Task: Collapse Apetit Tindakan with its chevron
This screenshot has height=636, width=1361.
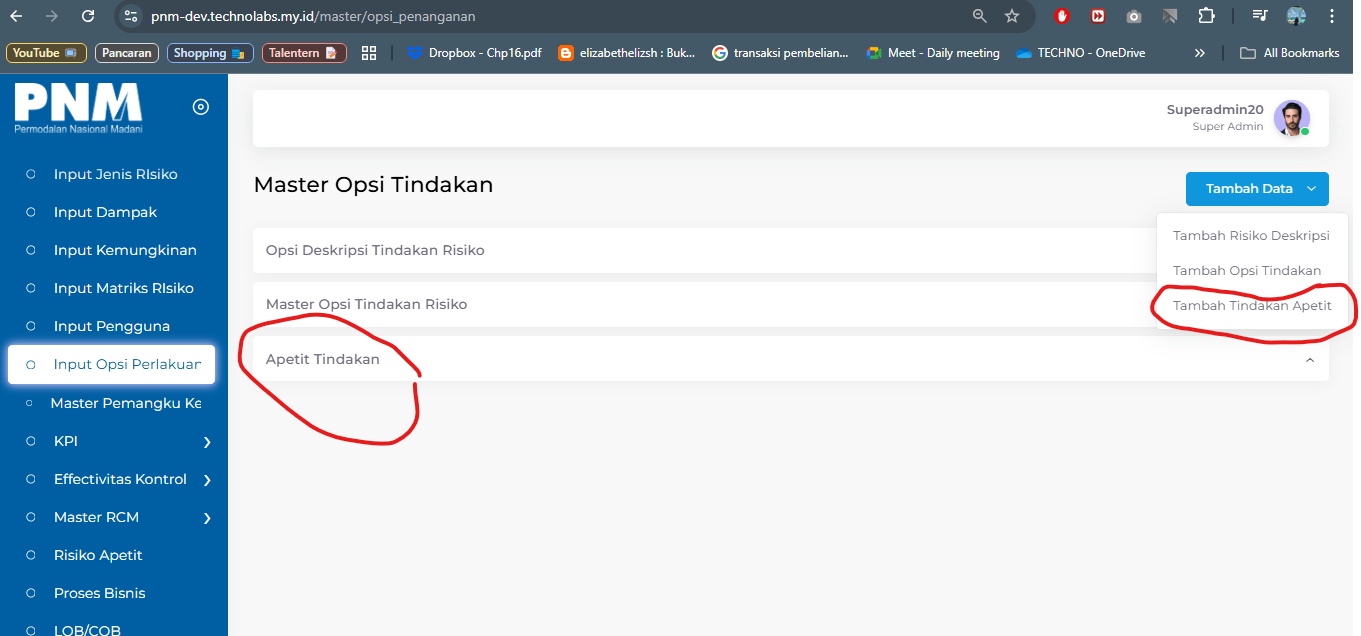Action: click(x=1310, y=360)
